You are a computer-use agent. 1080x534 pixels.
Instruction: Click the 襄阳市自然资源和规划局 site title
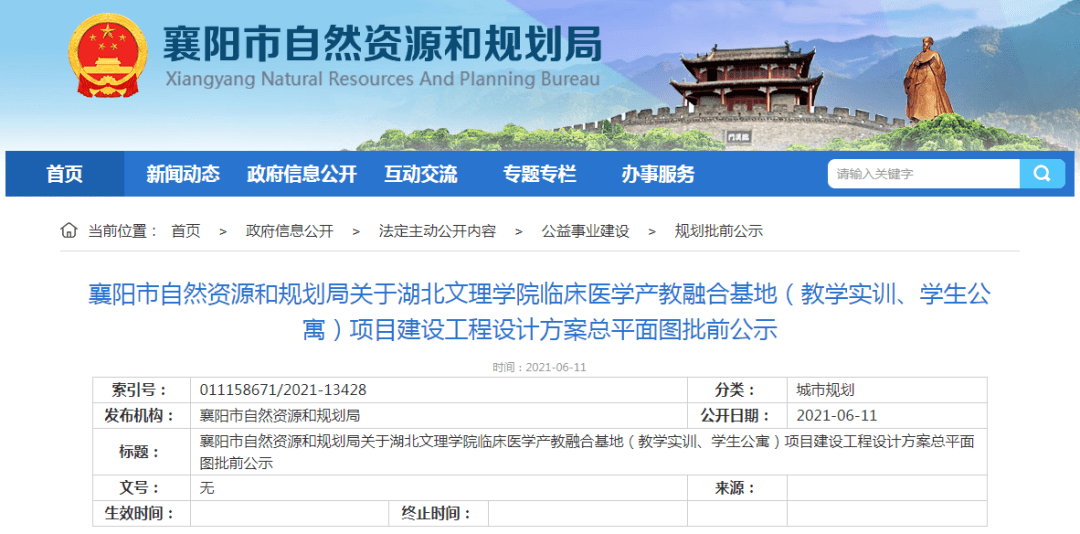pyautogui.click(x=382, y=45)
